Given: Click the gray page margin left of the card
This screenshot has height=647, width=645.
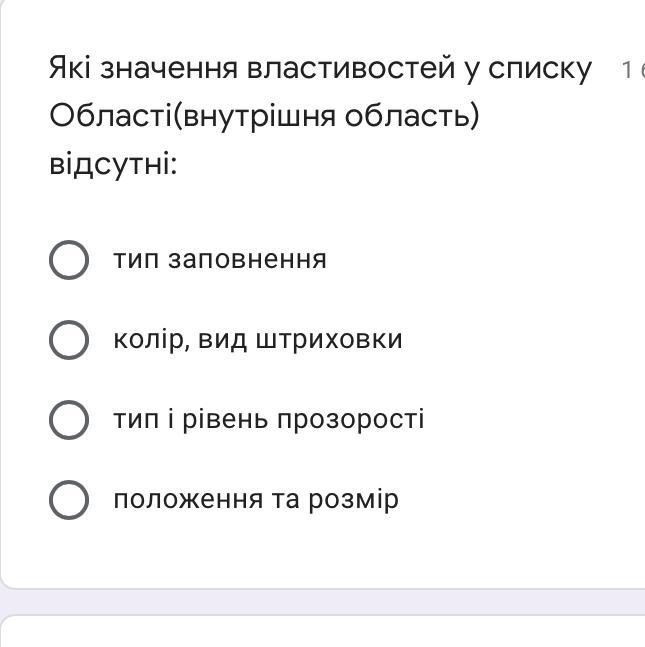Looking at the screenshot, I should pos(1,300).
